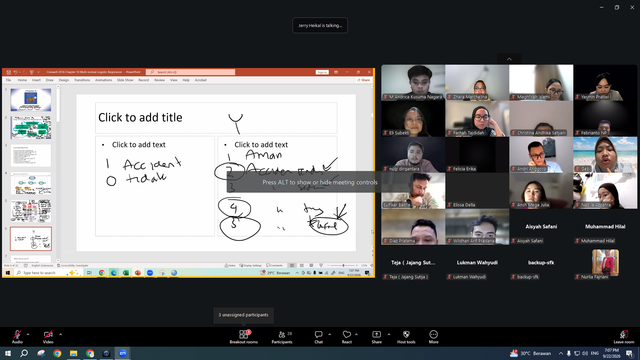This screenshot has width=640, height=360.
Task: Start camera with the Video button
Action: coord(48,337)
